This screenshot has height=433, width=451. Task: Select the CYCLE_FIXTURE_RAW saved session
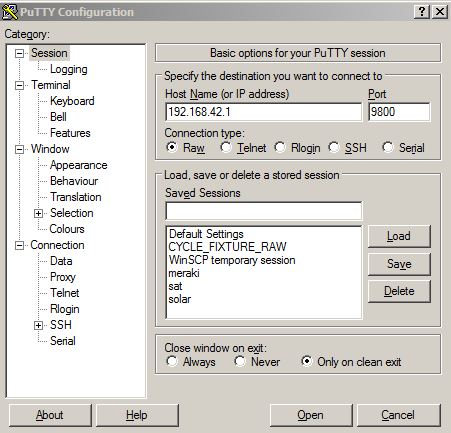[x=227, y=247]
